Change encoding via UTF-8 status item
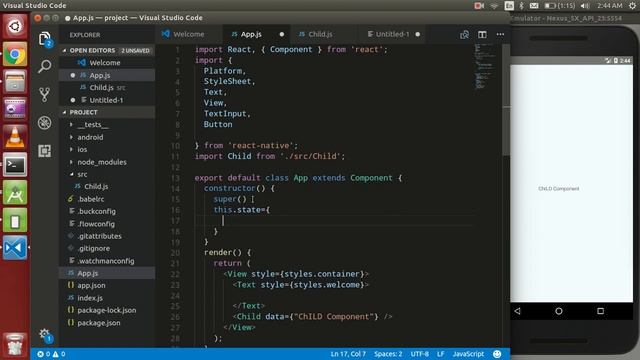 pos(420,354)
